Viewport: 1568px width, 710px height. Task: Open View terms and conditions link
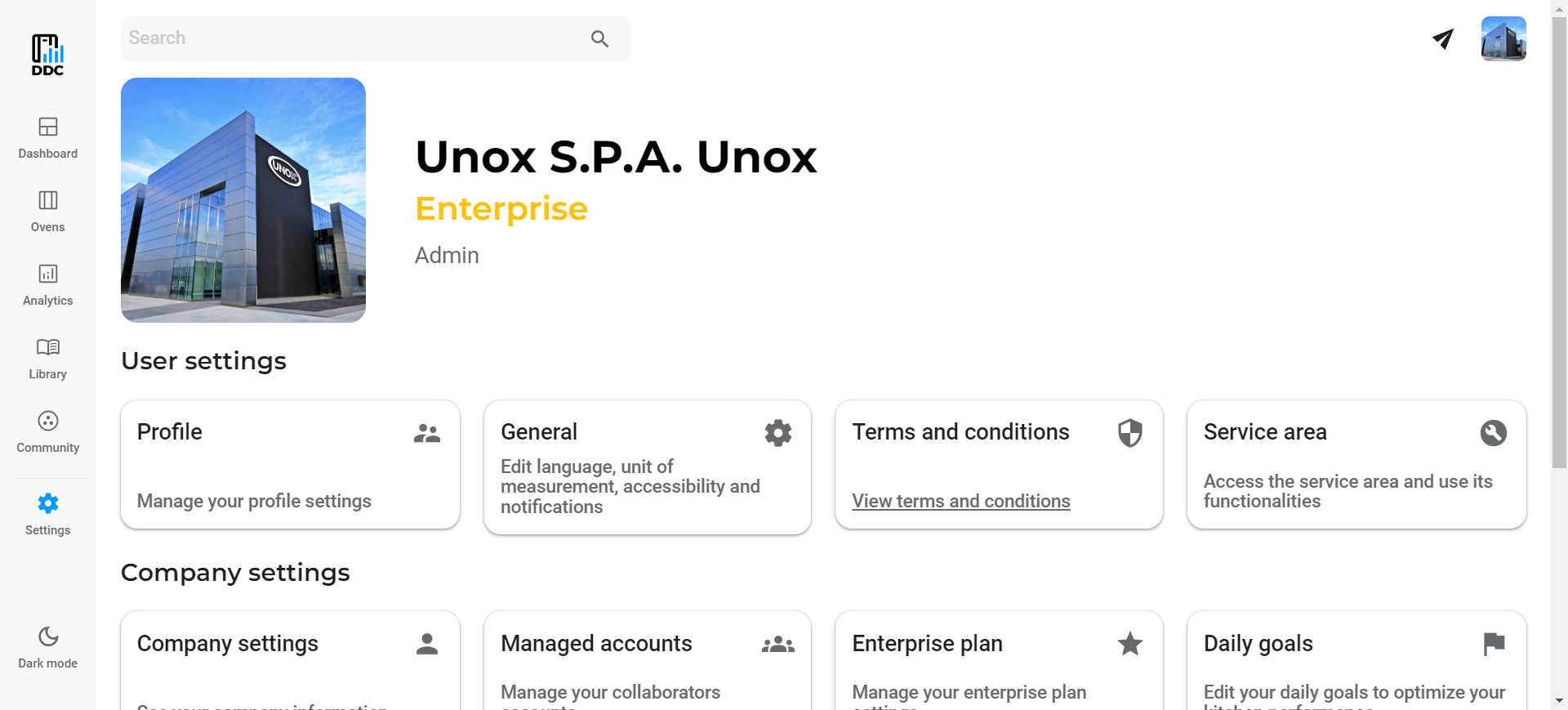coord(960,501)
